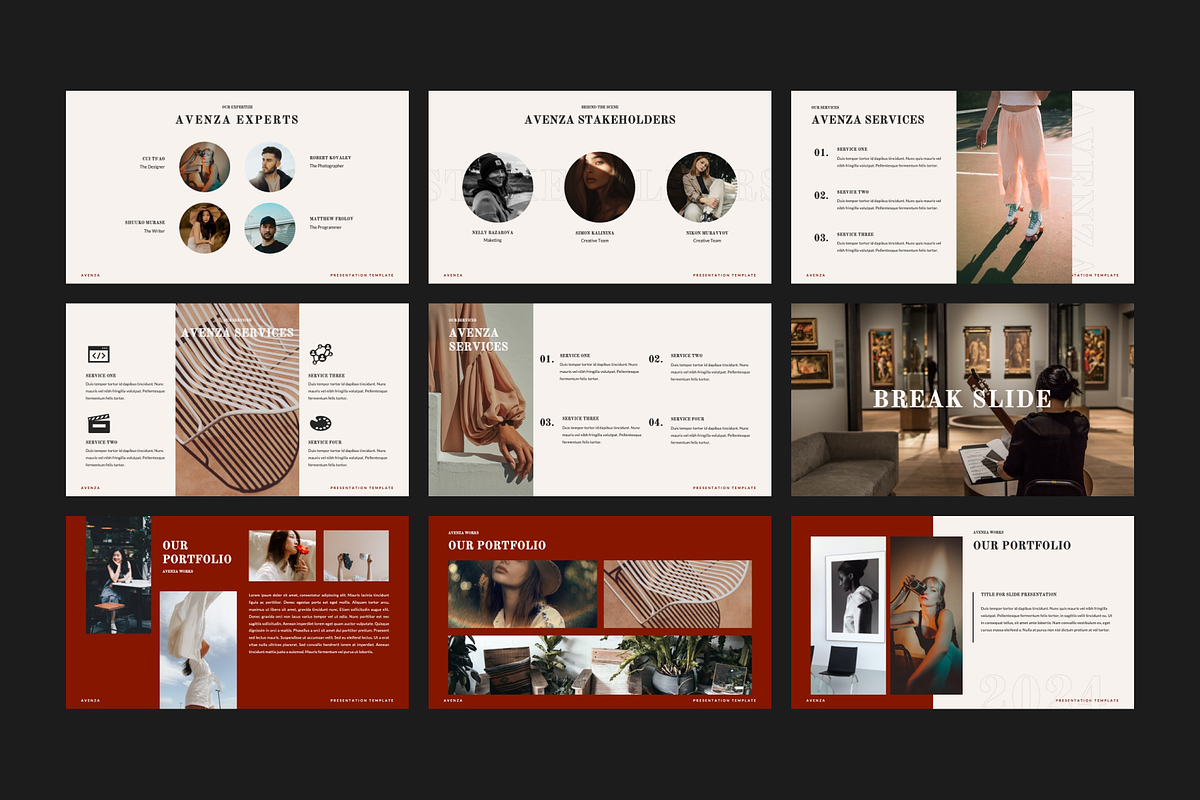Click 'PRESENTATION TEMPLATE' footer on Experts slide

(362, 275)
